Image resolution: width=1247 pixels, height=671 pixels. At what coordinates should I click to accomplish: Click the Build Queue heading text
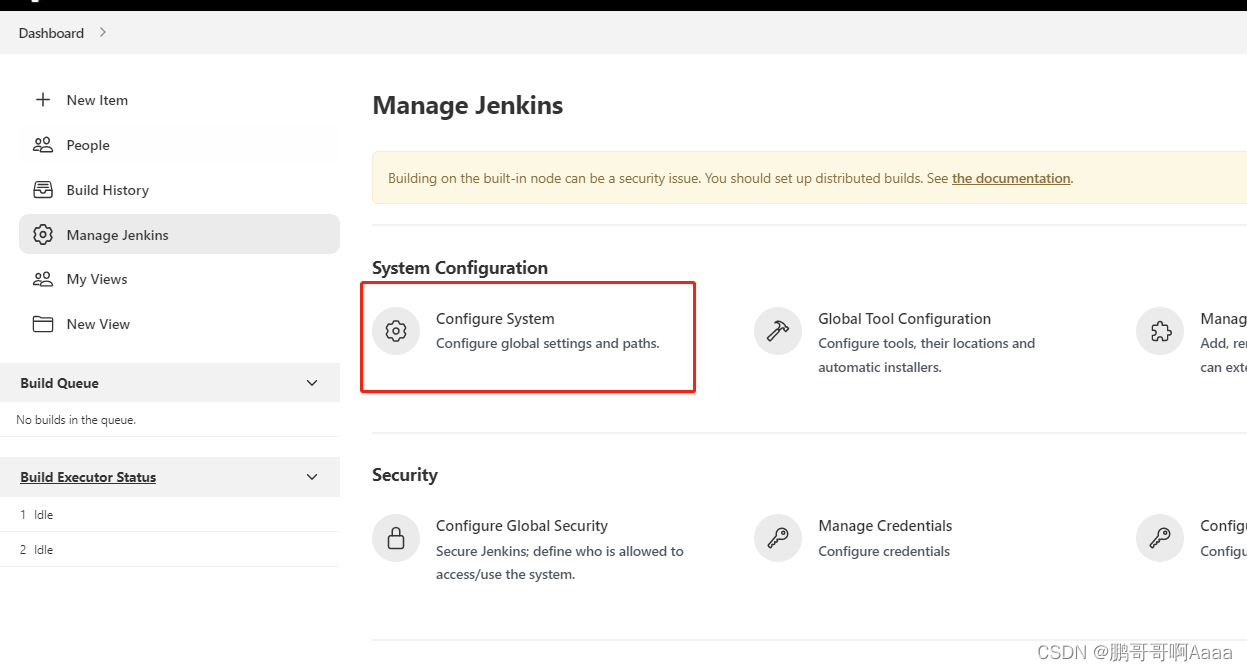[x=59, y=383]
